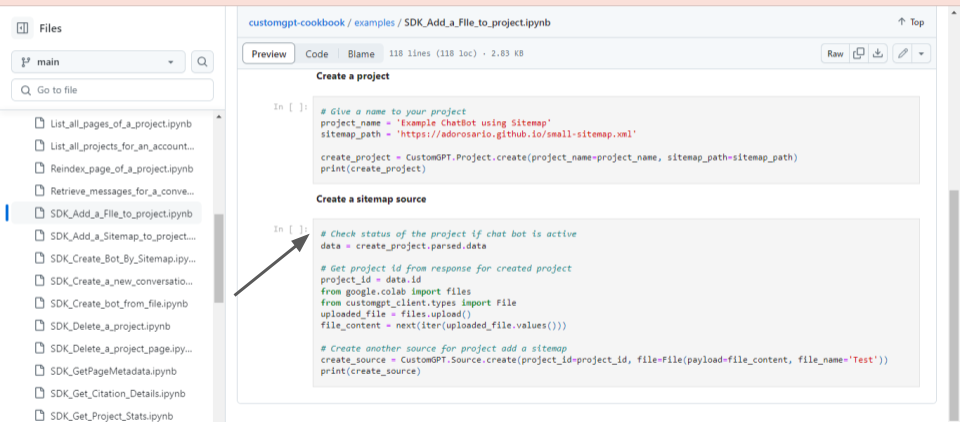
Task: Jump to Top of the page
Action: 910,22
